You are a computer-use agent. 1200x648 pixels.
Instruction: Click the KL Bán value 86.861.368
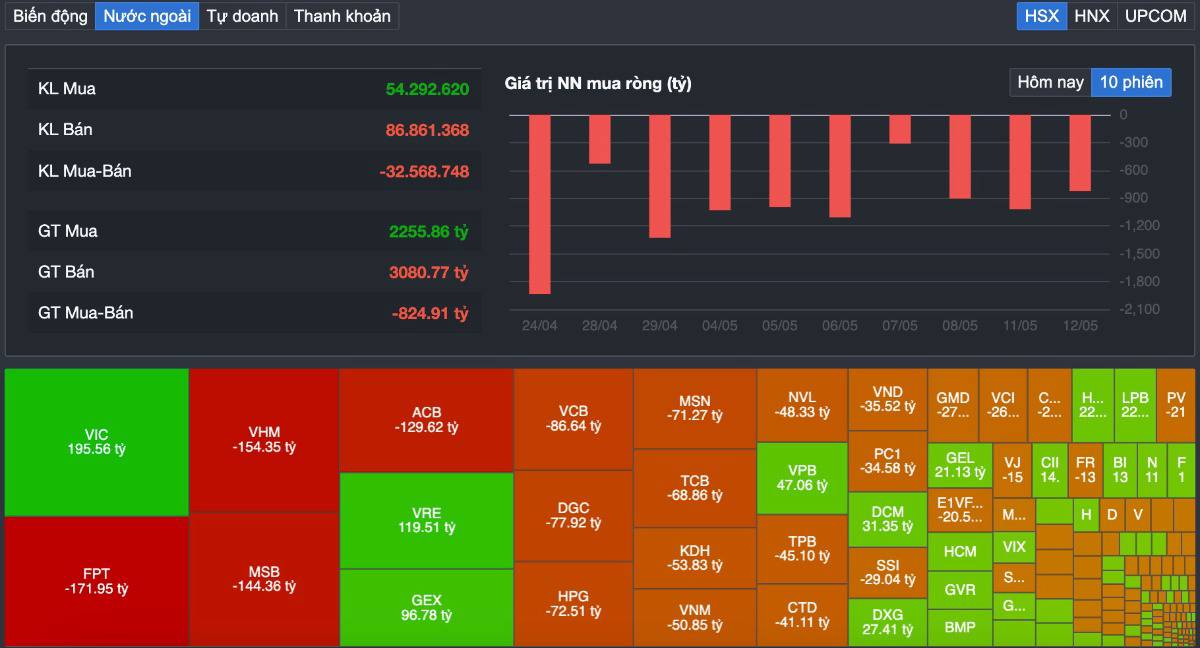(x=427, y=130)
